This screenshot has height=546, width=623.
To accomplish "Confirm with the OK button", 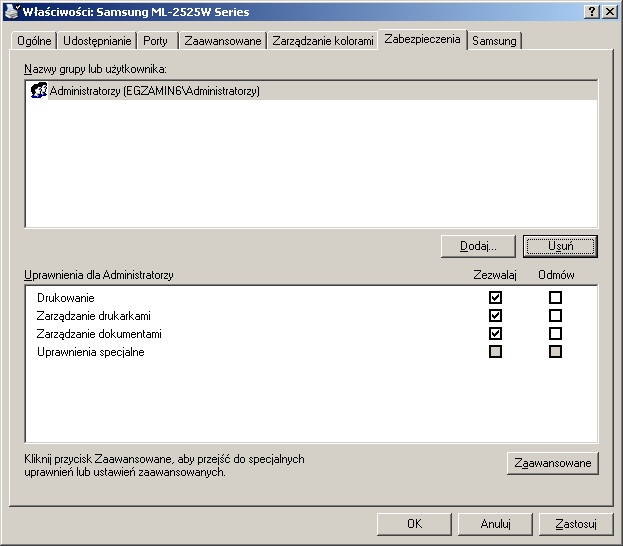I will coord(414,524).
